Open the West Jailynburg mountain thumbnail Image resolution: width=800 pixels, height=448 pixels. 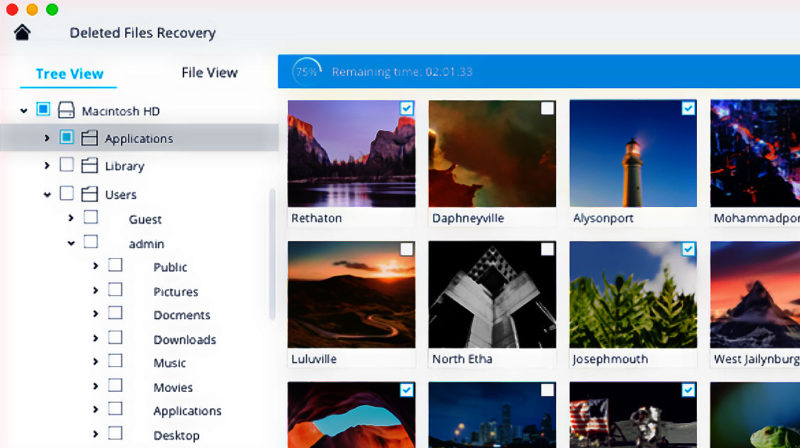[x=755, y=294]
